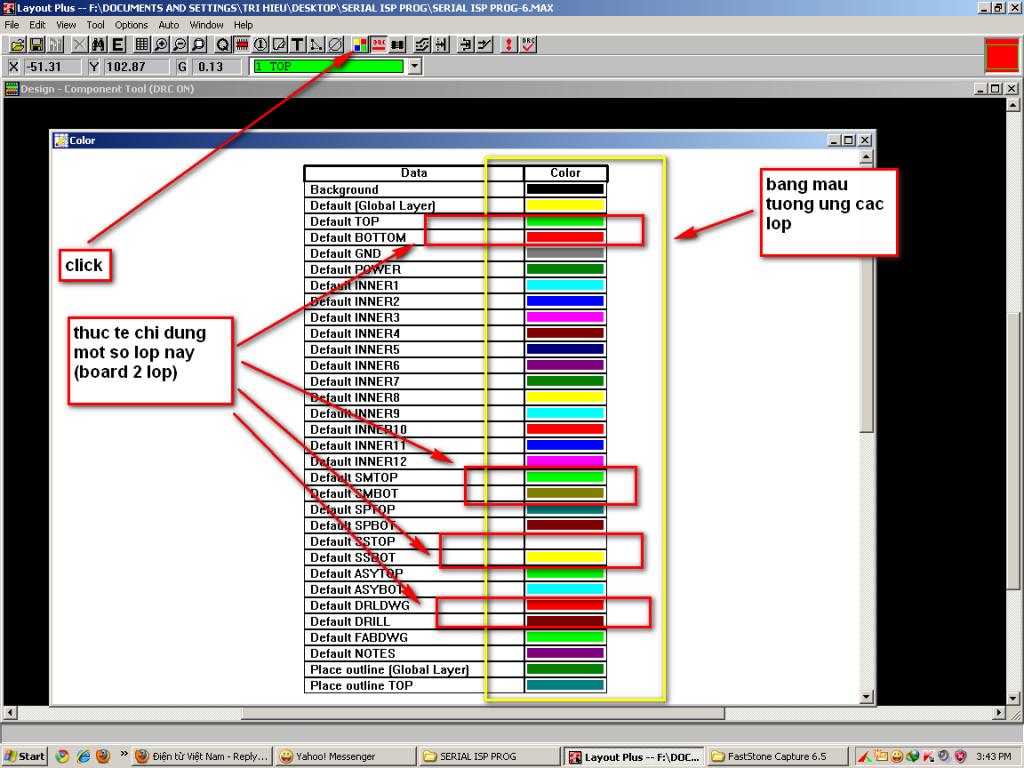The image size is (1024, 768).
Task: Open the layer dropdown arrow next to TOP
Action: pyautogui.click(x=415, y=66)
